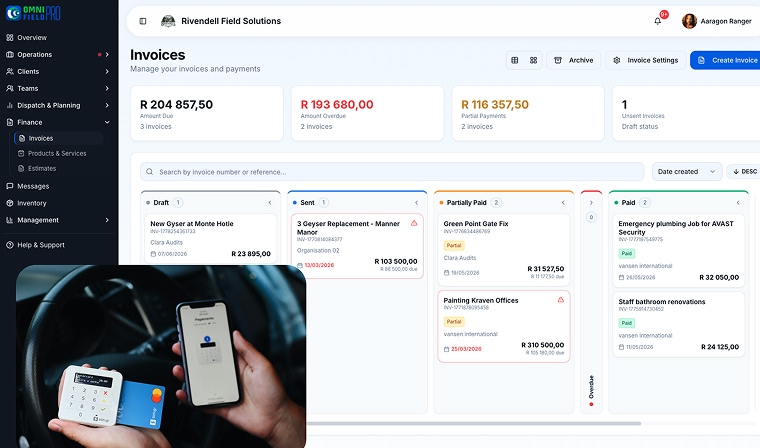The height and width of the screenshot is (448, 760).
Task: Click the search magnifier icon
Action: pos(149,172)
